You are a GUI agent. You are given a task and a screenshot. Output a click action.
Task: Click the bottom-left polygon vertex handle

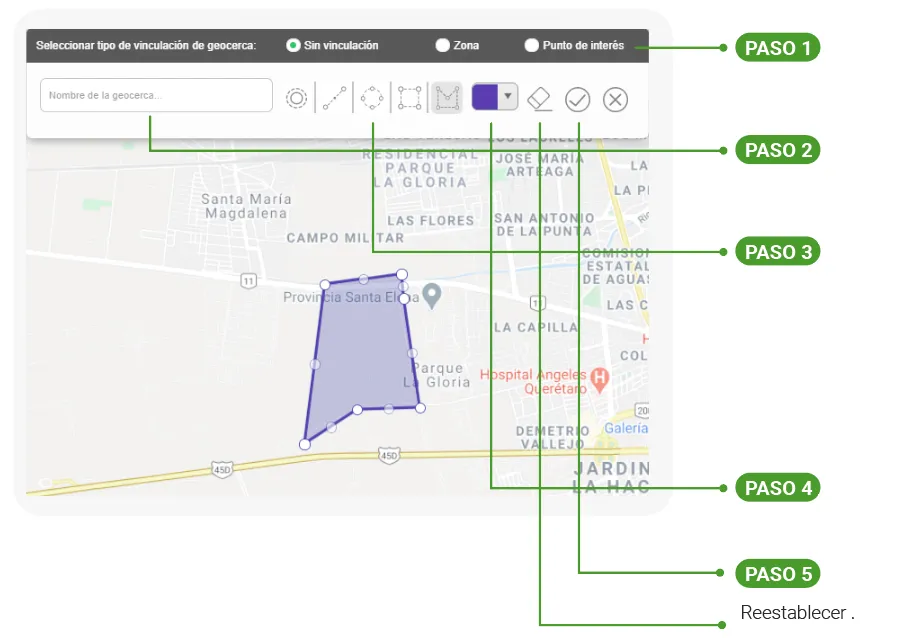305,444
